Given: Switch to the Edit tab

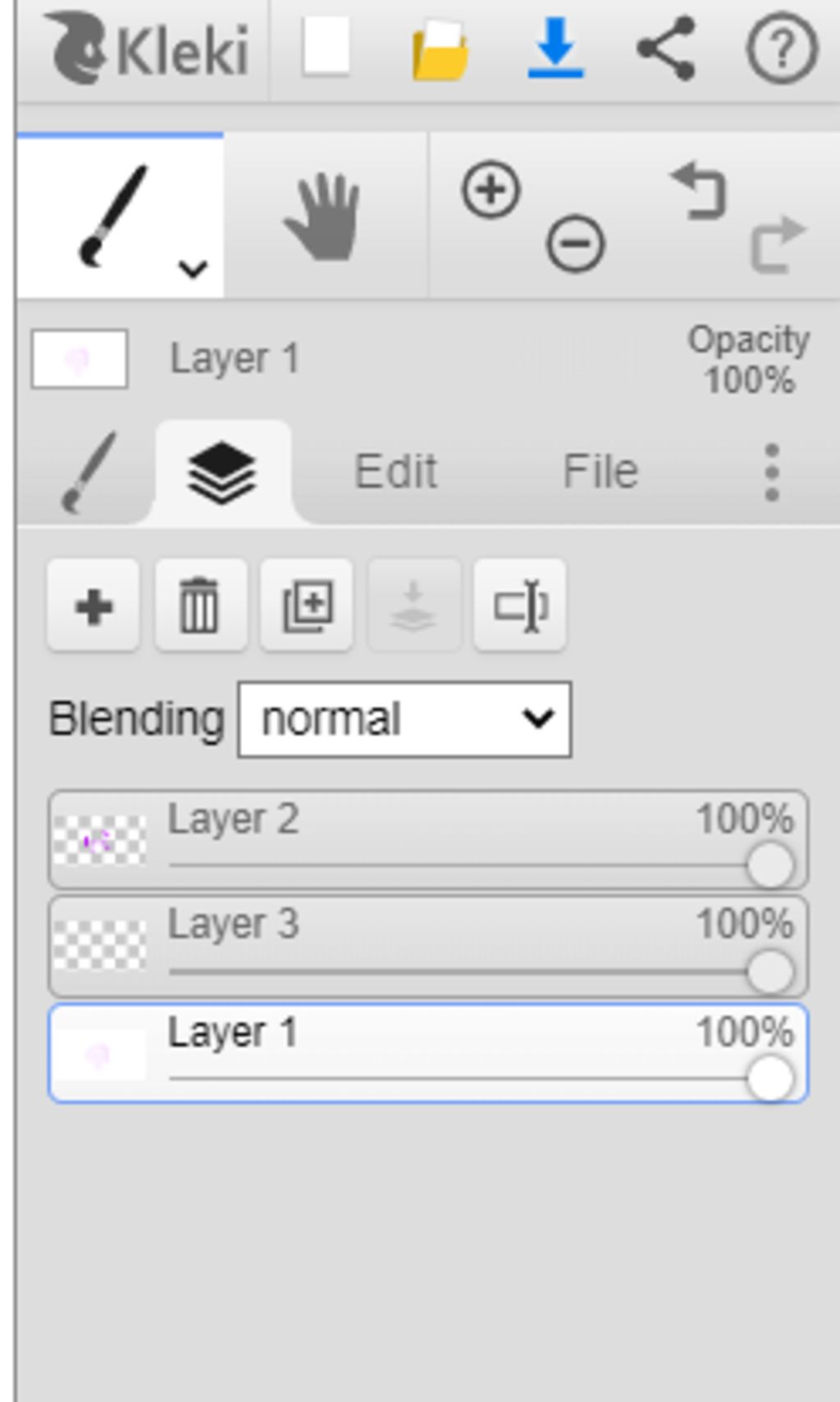Looking at the screenshot, I should [x=395, y=472].
